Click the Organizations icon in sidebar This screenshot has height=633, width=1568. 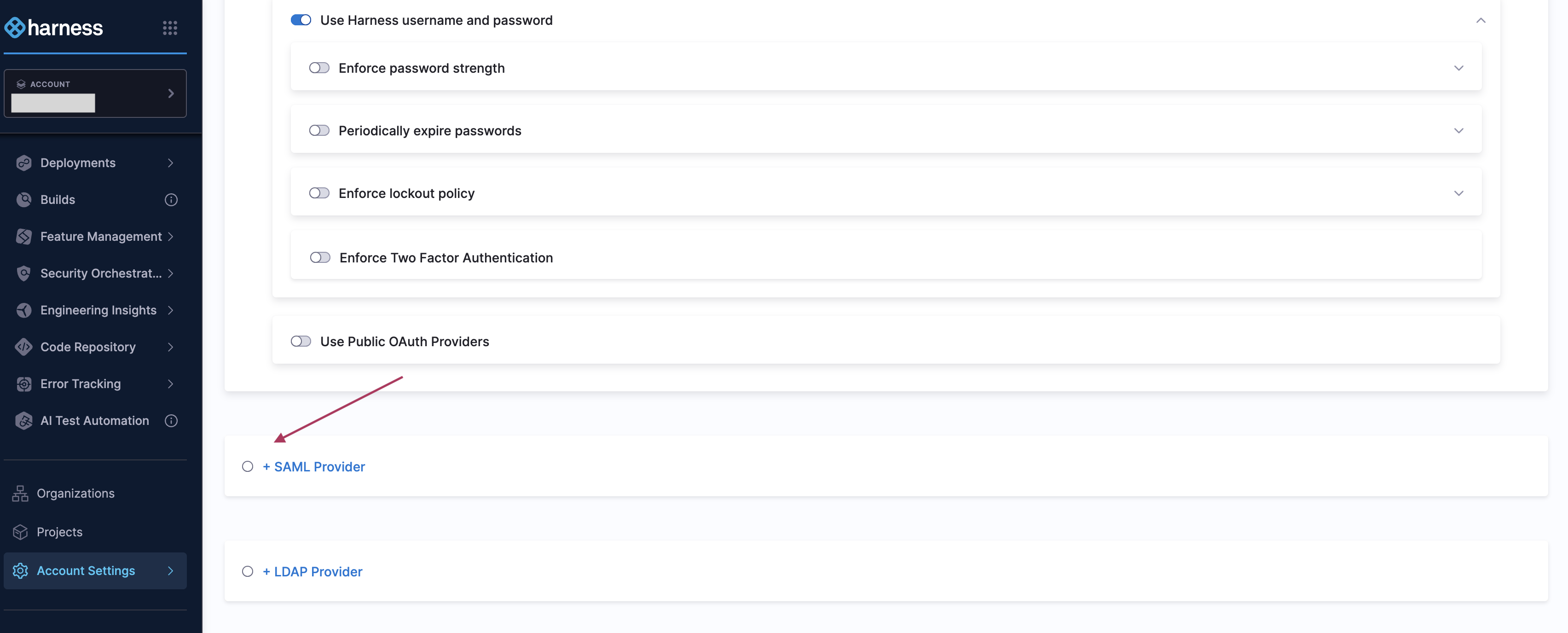(x=20, y=493)
